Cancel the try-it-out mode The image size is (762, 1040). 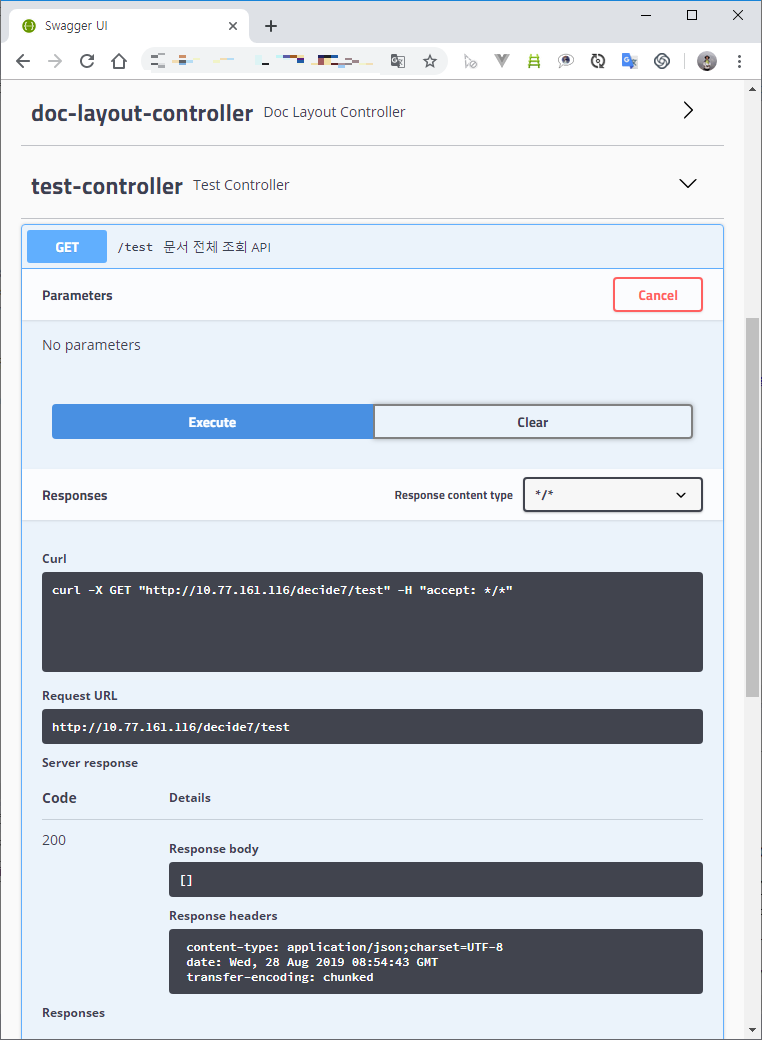tap(658, 295)
